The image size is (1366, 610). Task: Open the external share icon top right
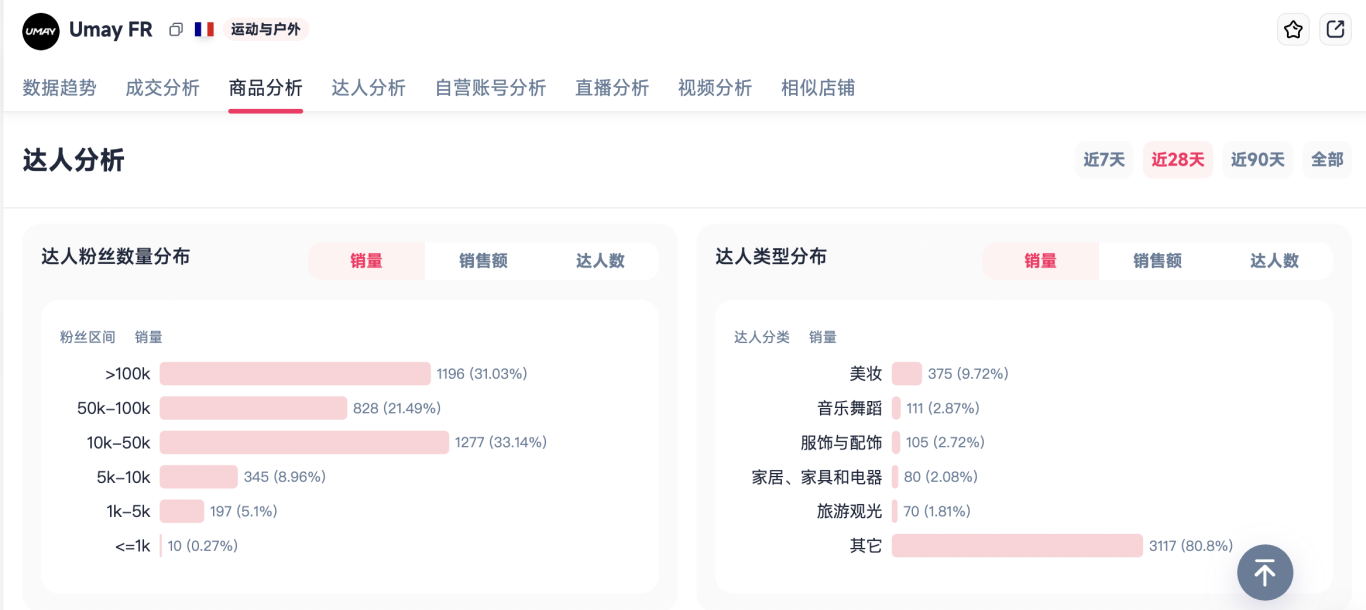[x=1335, y=29]
